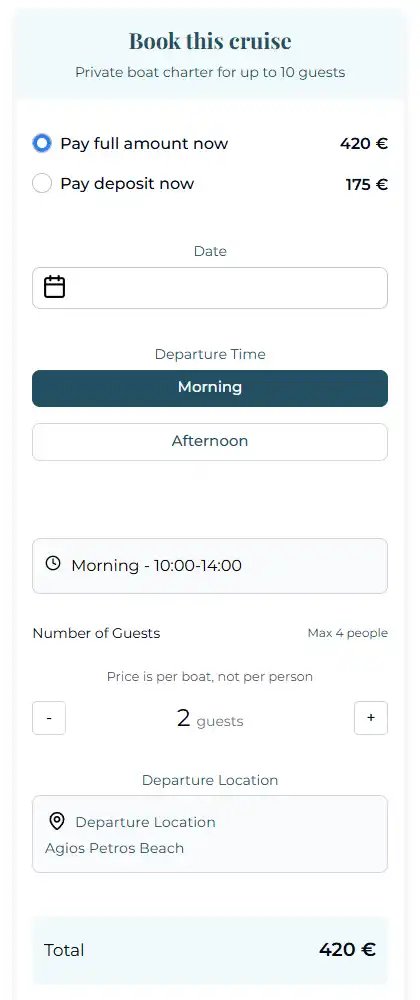420x1000 pixels.
Task: Click the Book this cruise heading
Action: pyautogui.click(x=210, y=41)
